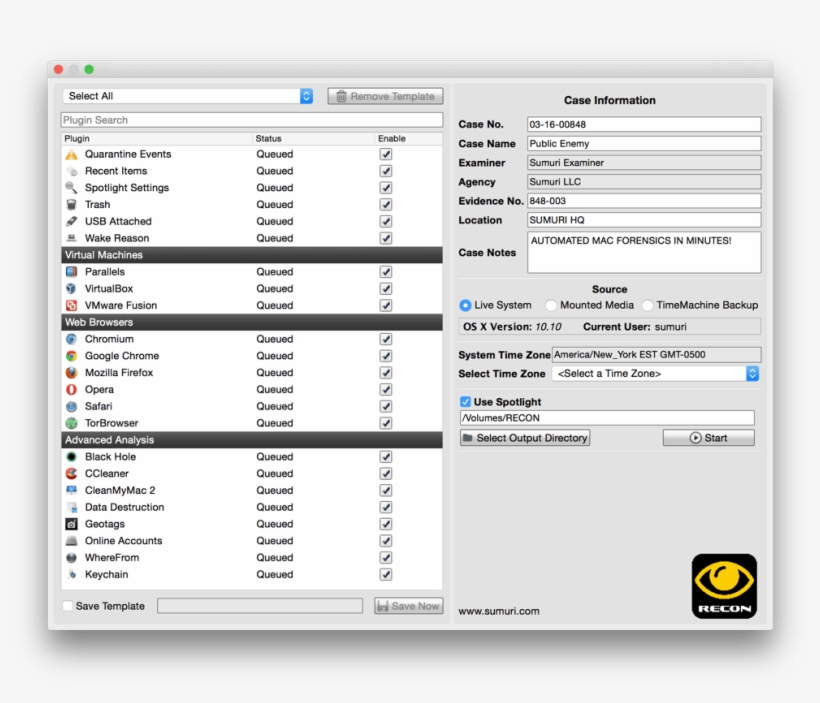Click the Case Name field
This screenshot has width=820, height=703.
(644, 143)
